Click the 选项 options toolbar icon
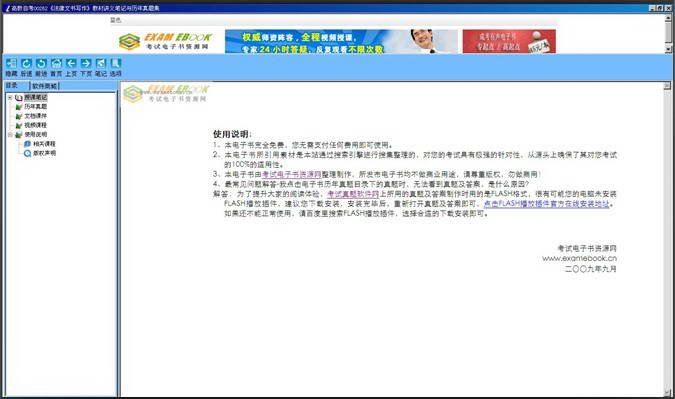675x399 pixels. [x=115, y=64]
